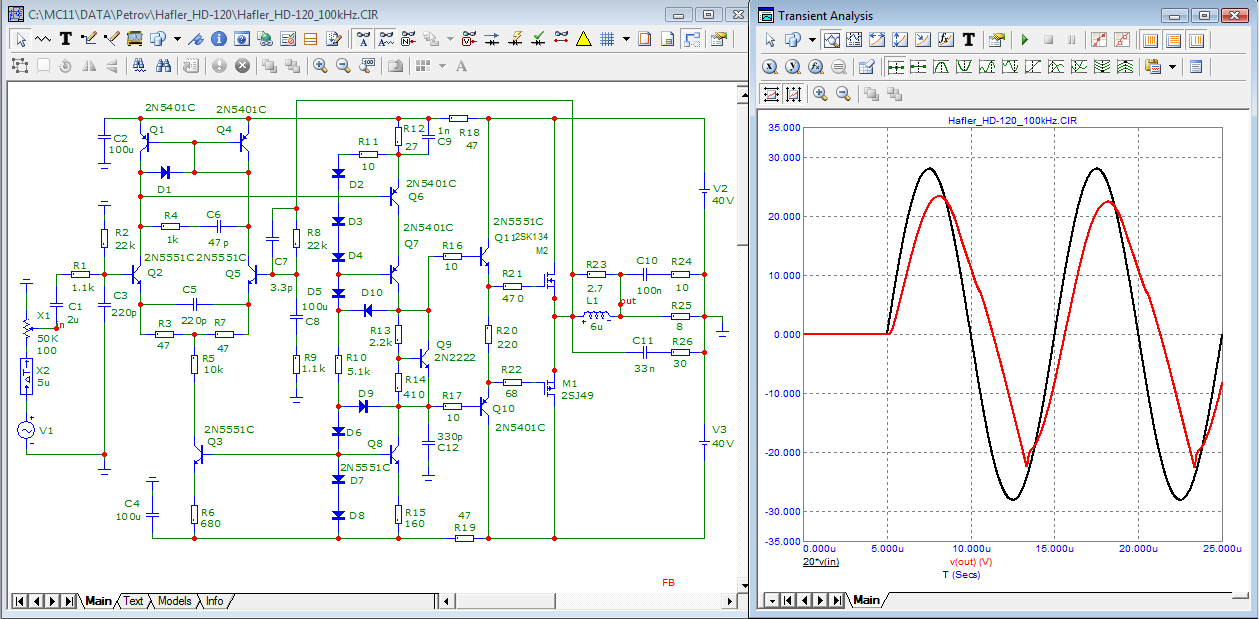
Task: Toggle node numbers display
Action: (x=409, y=39)
